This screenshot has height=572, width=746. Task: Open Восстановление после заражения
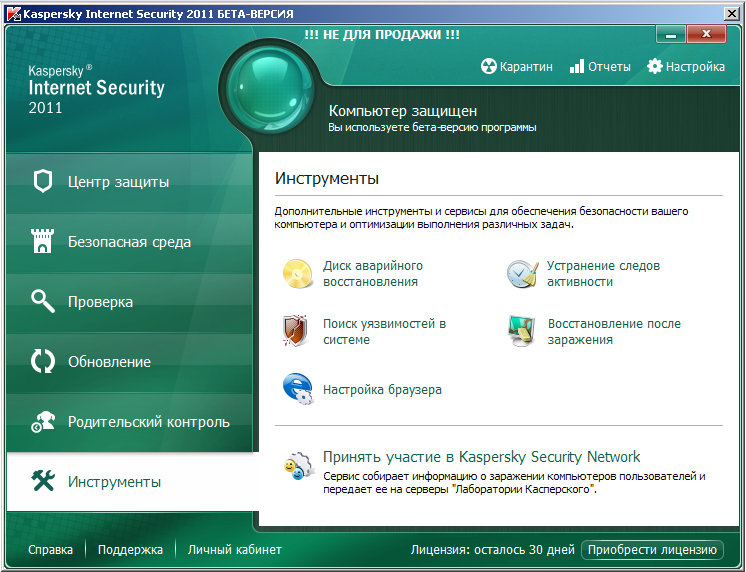pos(614,332)
